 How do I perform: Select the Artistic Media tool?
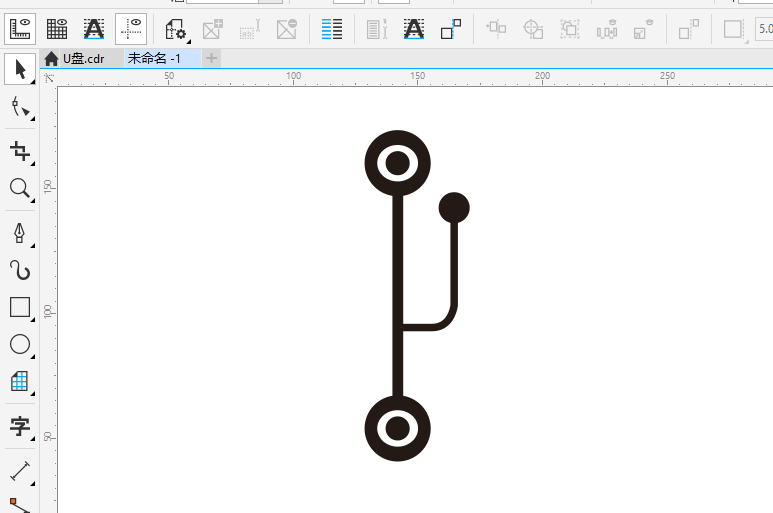tap(20, 270)
